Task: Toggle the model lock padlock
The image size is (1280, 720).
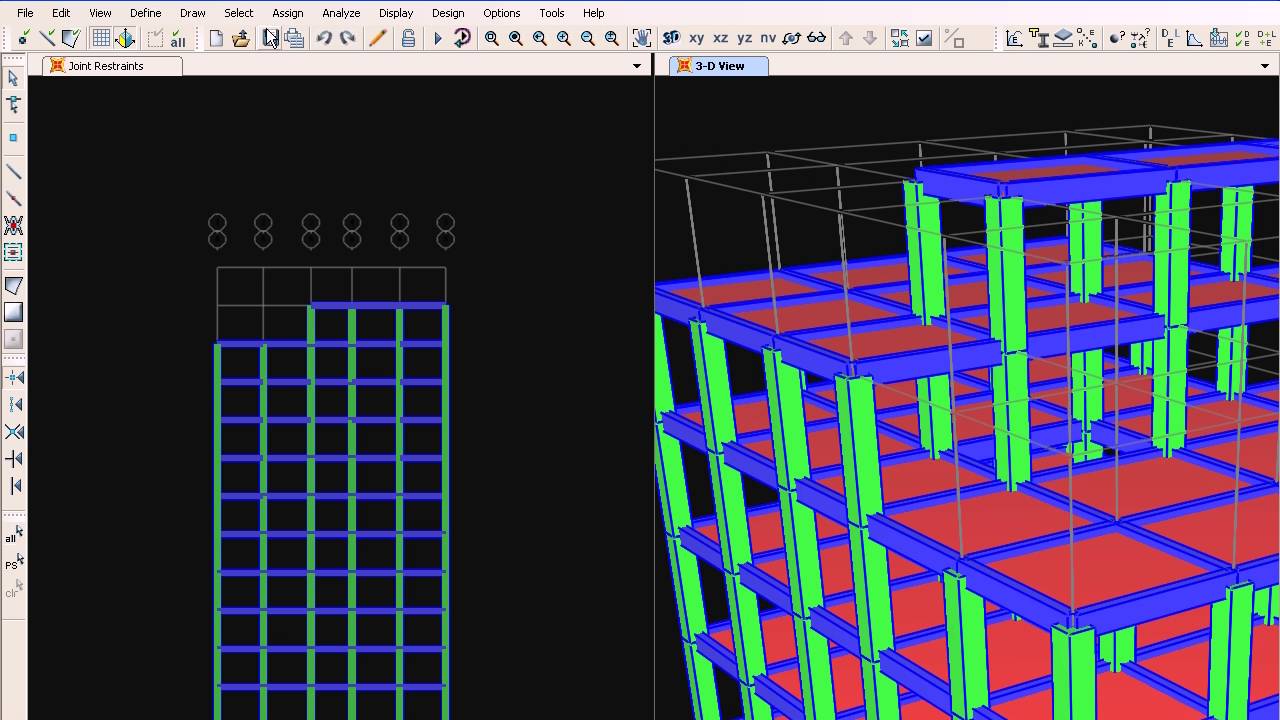Action: [x=408, y=38]
